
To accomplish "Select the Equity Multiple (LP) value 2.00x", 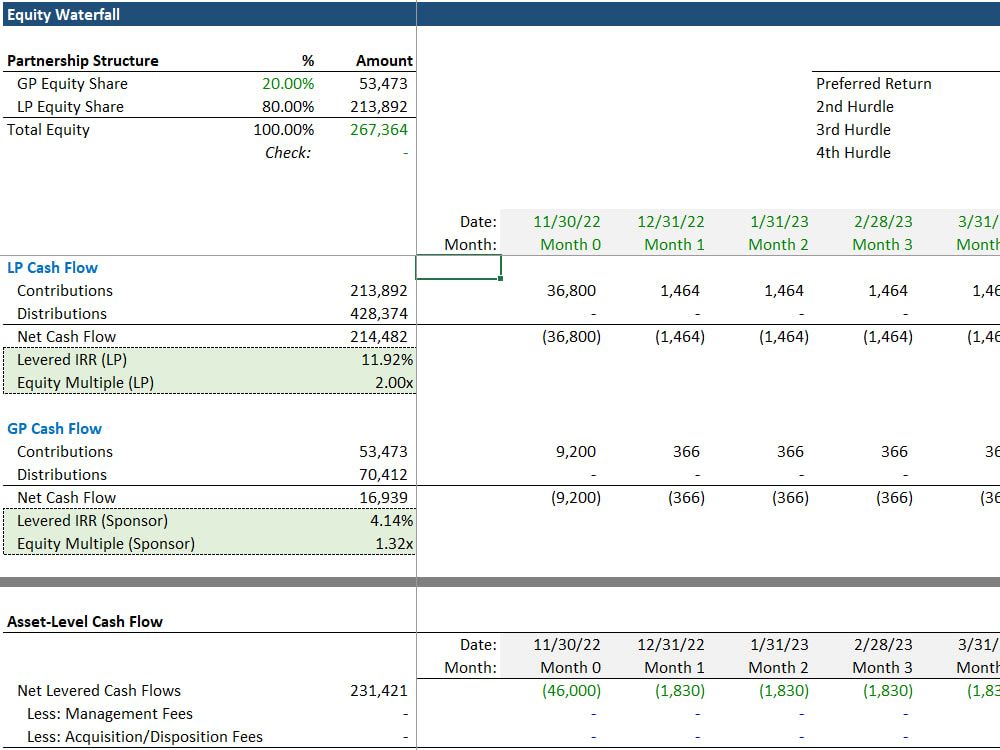I will point(393,382).
